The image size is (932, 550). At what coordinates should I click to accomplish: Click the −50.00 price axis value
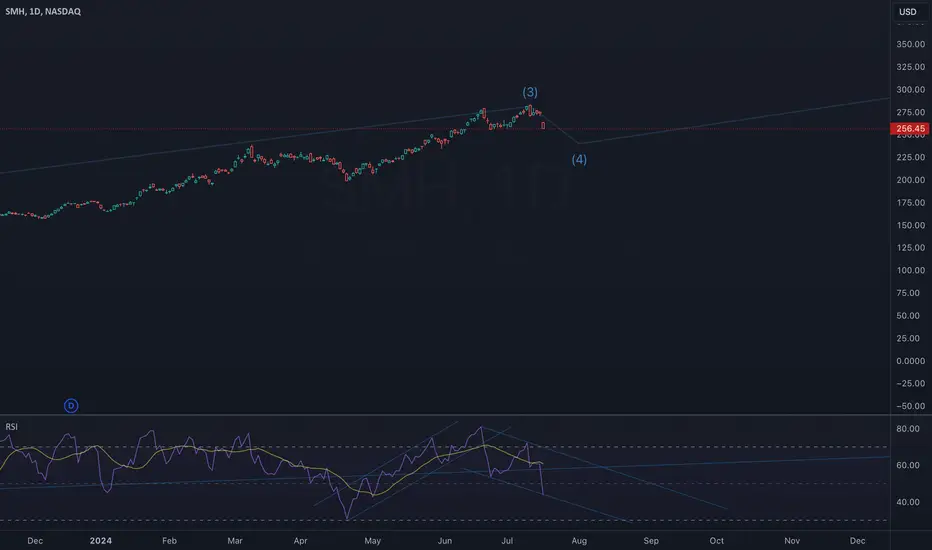(911, 406)
